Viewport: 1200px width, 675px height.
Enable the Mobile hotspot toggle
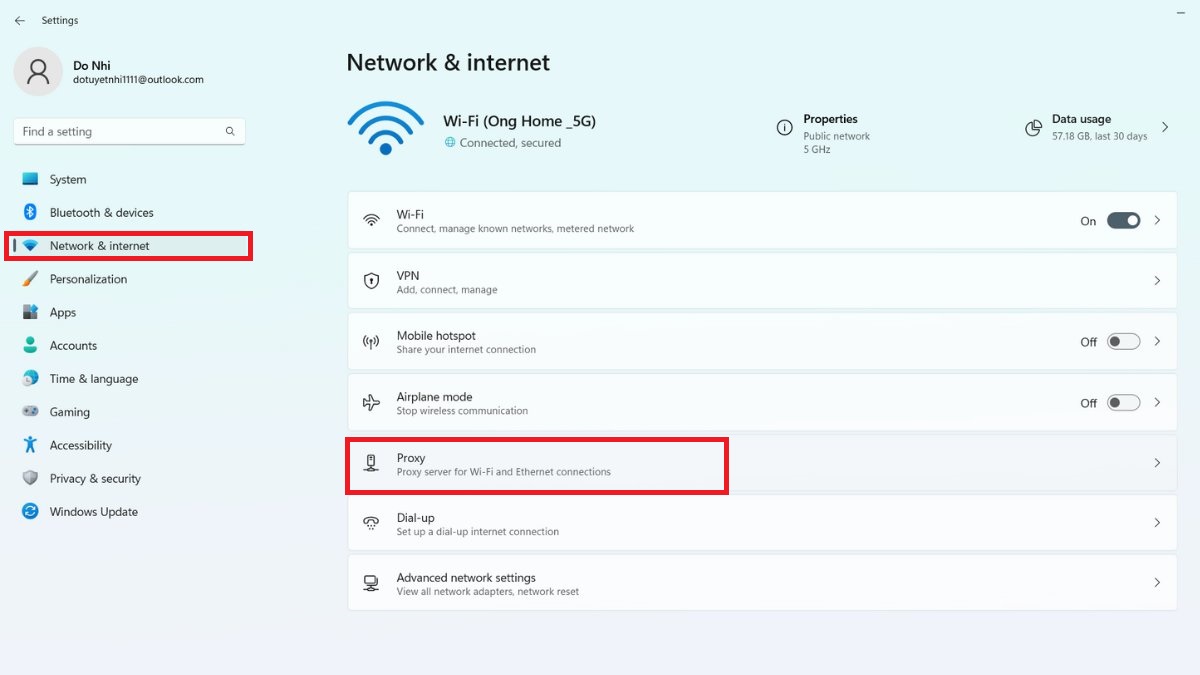pos(1123,342)
